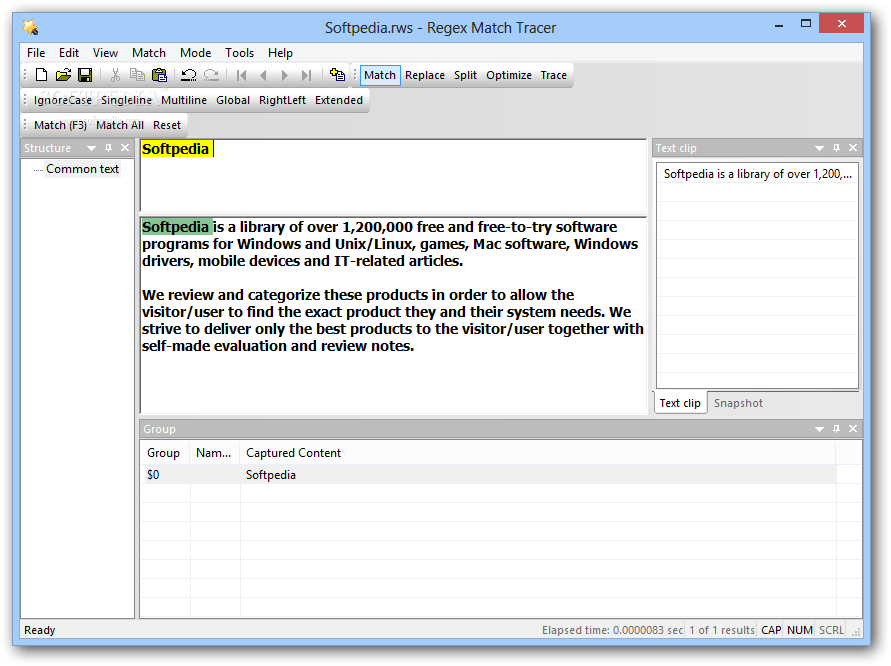Image resolution: width=891 pixels, height=666 pixels.
Task: Pin the Group panel
Action: click(x=836, y=428)
